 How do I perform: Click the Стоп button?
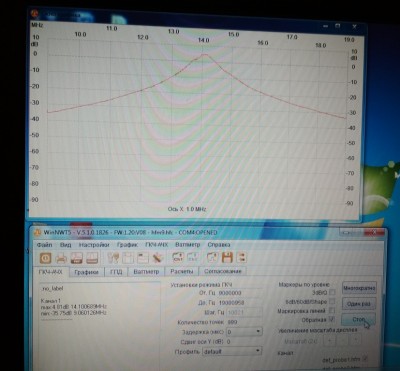(358, 319)
